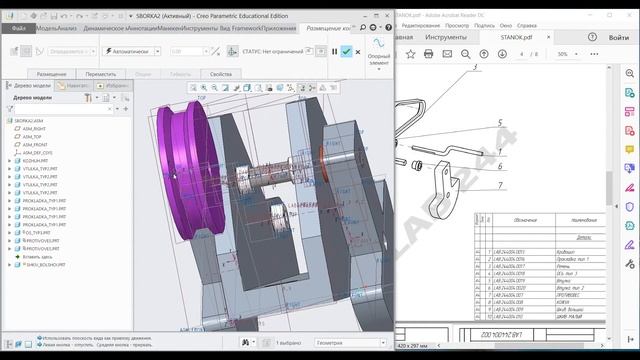640x360 pixels.
Task: Open the Файл menu in Creo
Action: click(x=18, y=28)
